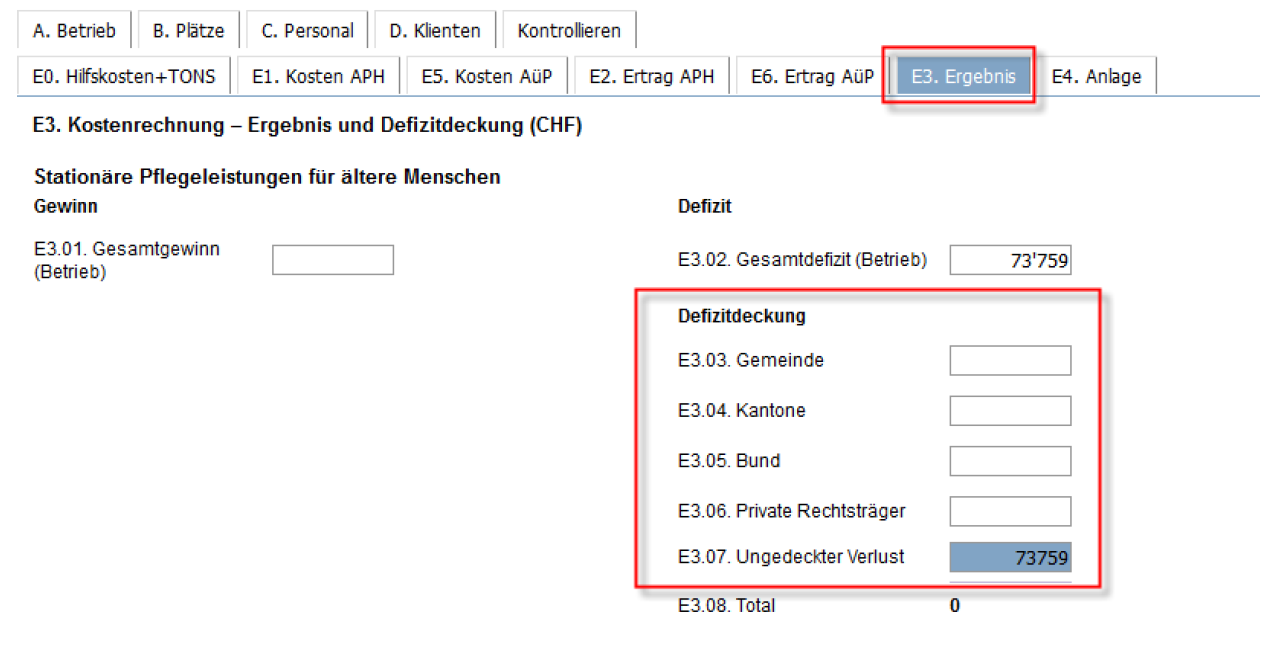Screen dimensions: 1281x652
Task: Click the E3.08 Total value
Action: (955, 606)
